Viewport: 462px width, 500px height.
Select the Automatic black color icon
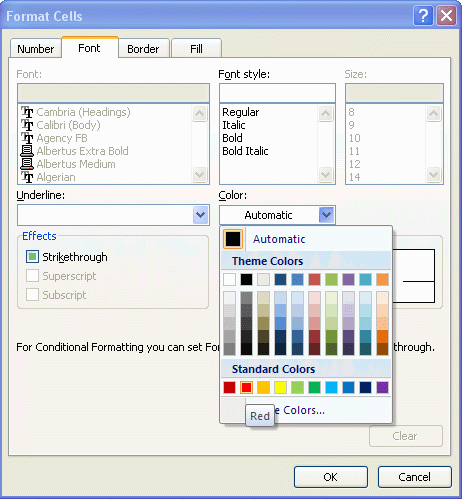pyautogui.click(x=233, y=239)
